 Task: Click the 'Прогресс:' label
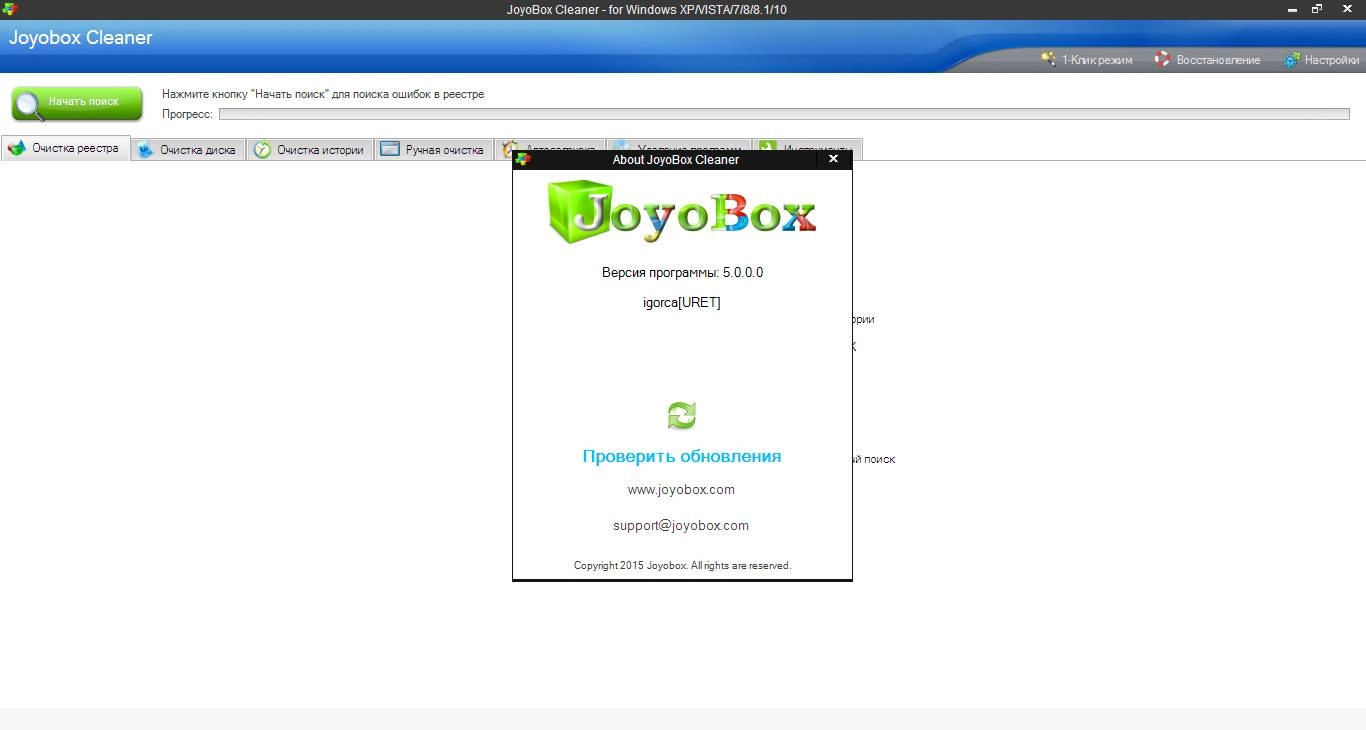187,114
